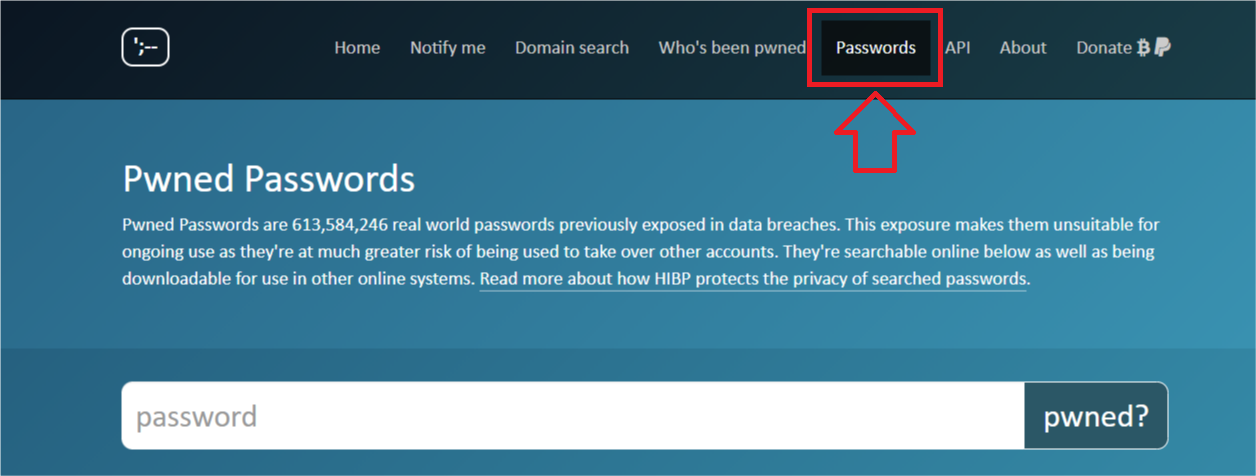Go to the Home page
Image resolution: width=1256 pixels, height=476 pixels.
click(357, 48)
